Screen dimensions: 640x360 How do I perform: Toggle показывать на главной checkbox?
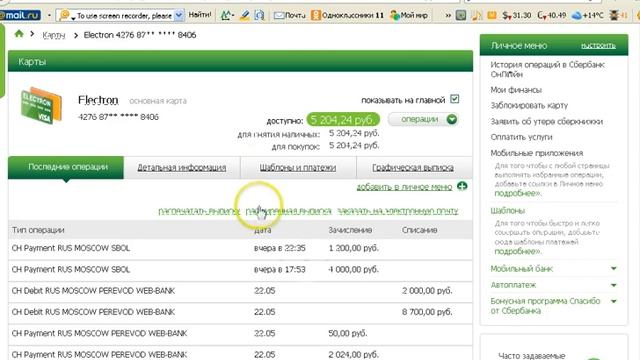(x=454, y=99)
